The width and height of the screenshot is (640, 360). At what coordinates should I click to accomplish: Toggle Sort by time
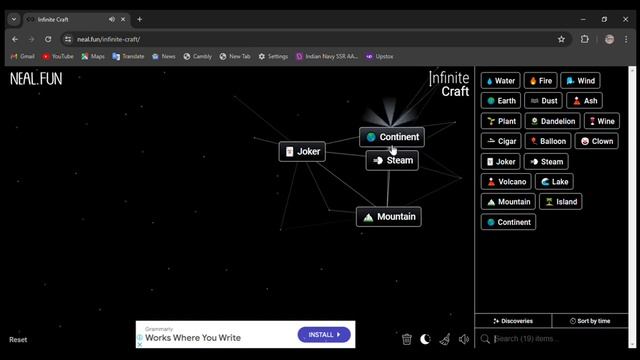click(590, 321)
